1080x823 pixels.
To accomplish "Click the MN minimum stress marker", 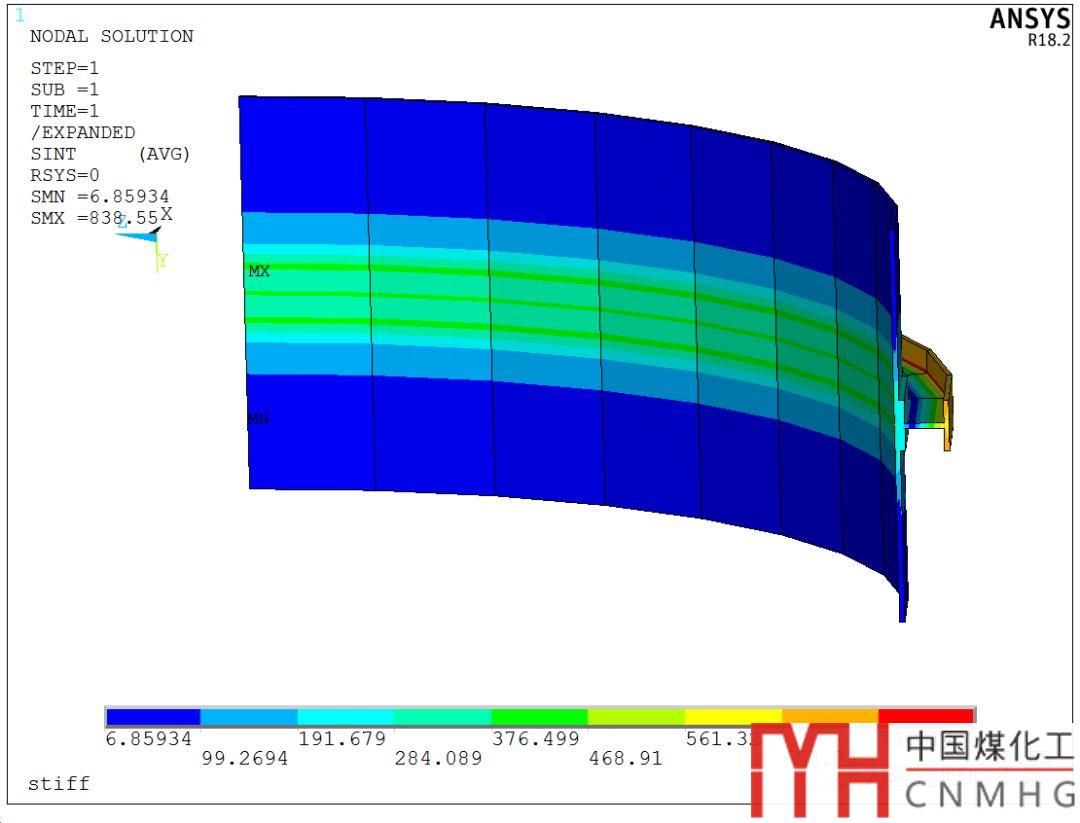I will click(x=258, y=419).
